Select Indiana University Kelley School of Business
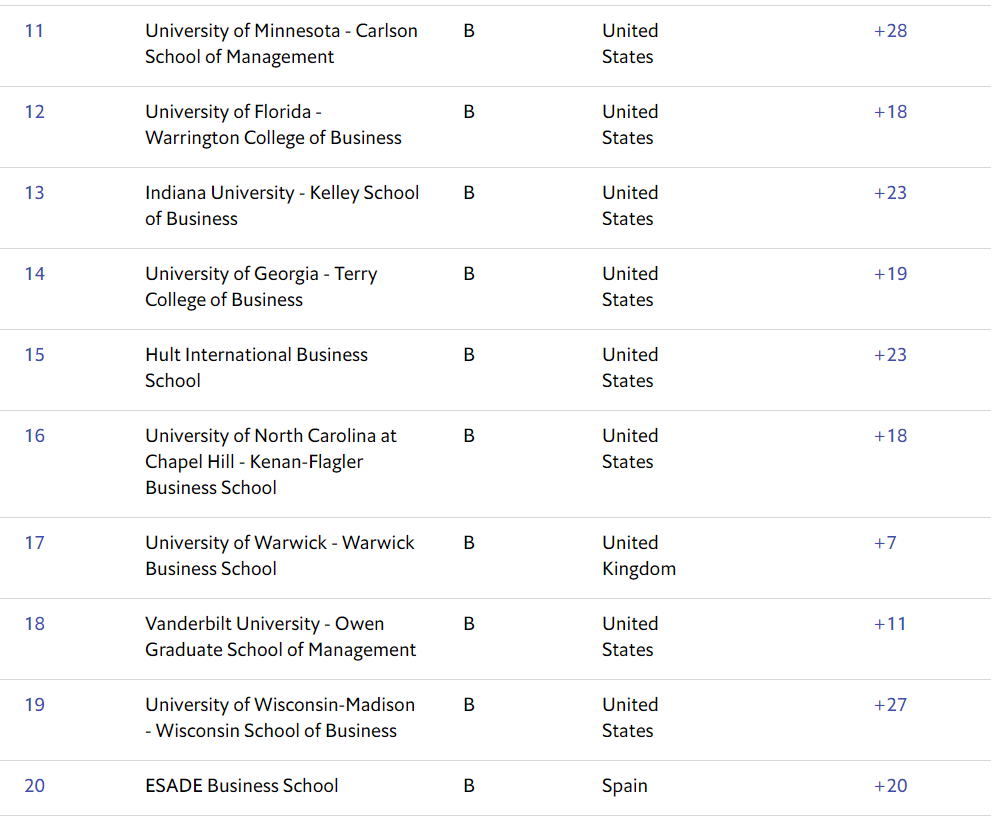This screenshot has width=1000, height=821. [x=281, y=206]
